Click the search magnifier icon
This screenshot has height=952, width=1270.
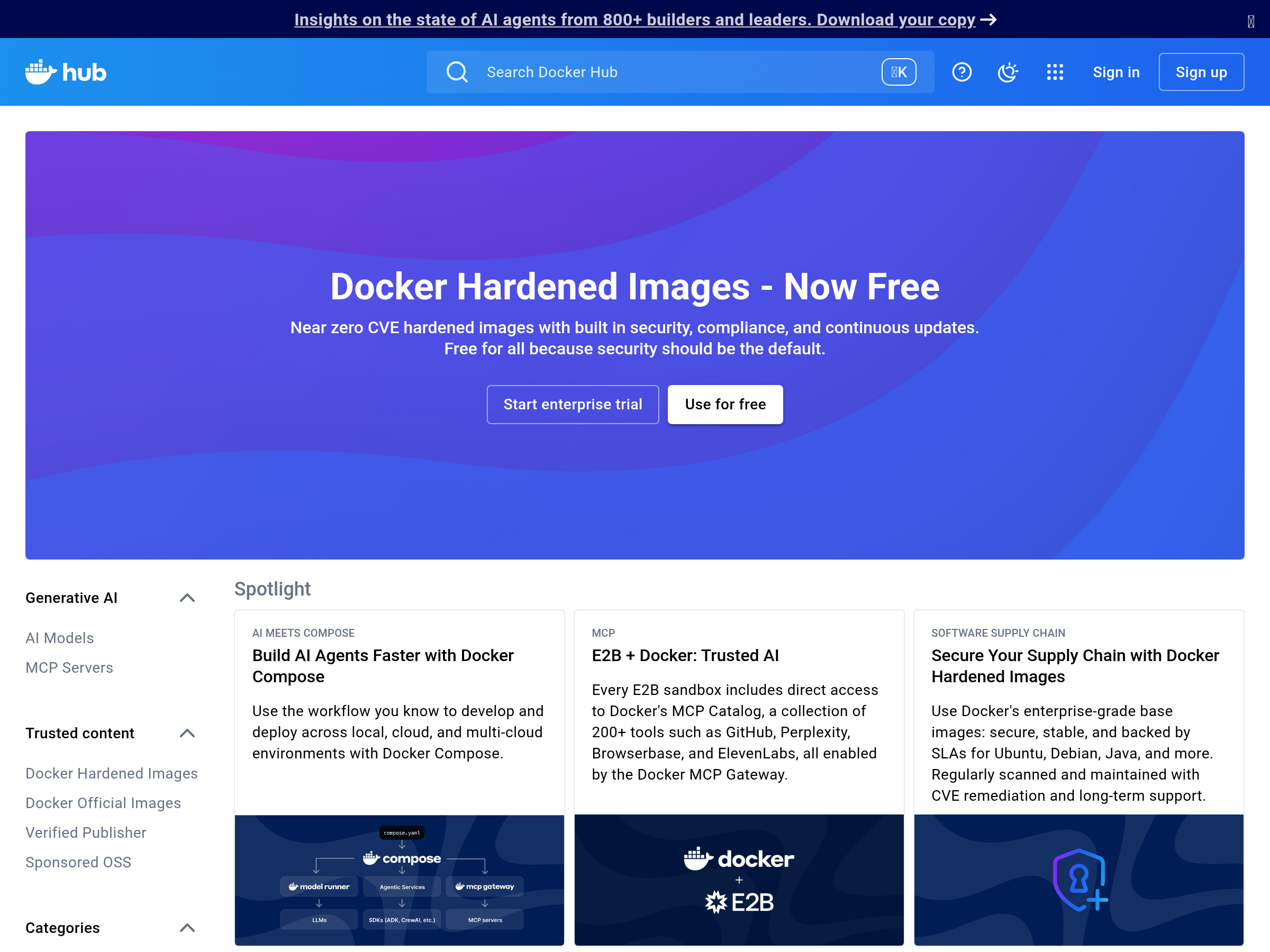[x=457, y=72]
